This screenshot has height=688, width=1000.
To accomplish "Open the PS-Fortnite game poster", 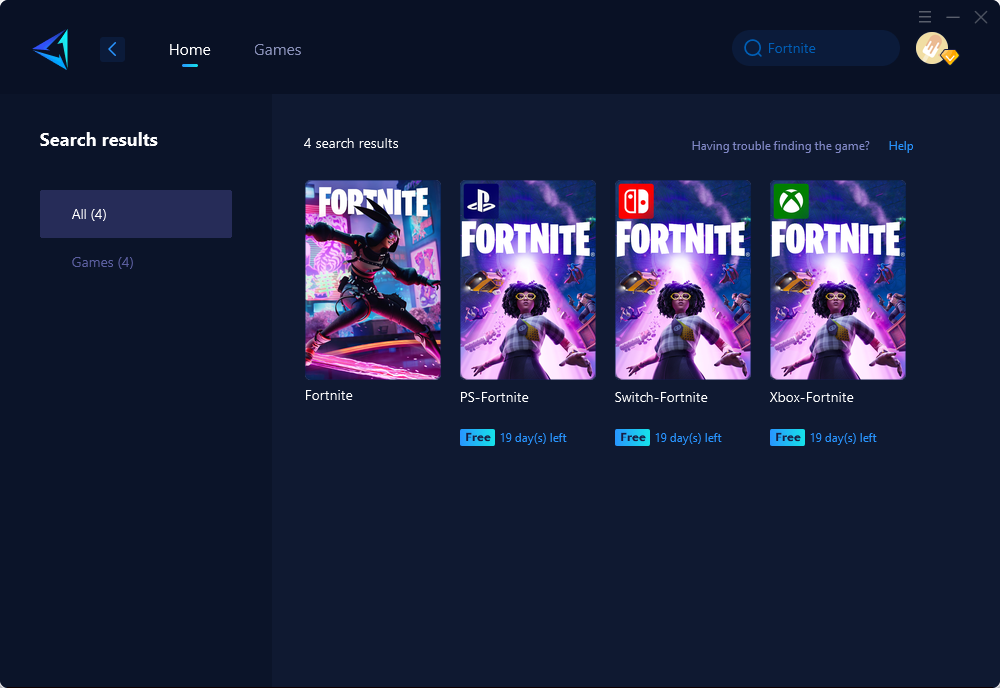I will point(527,279).
